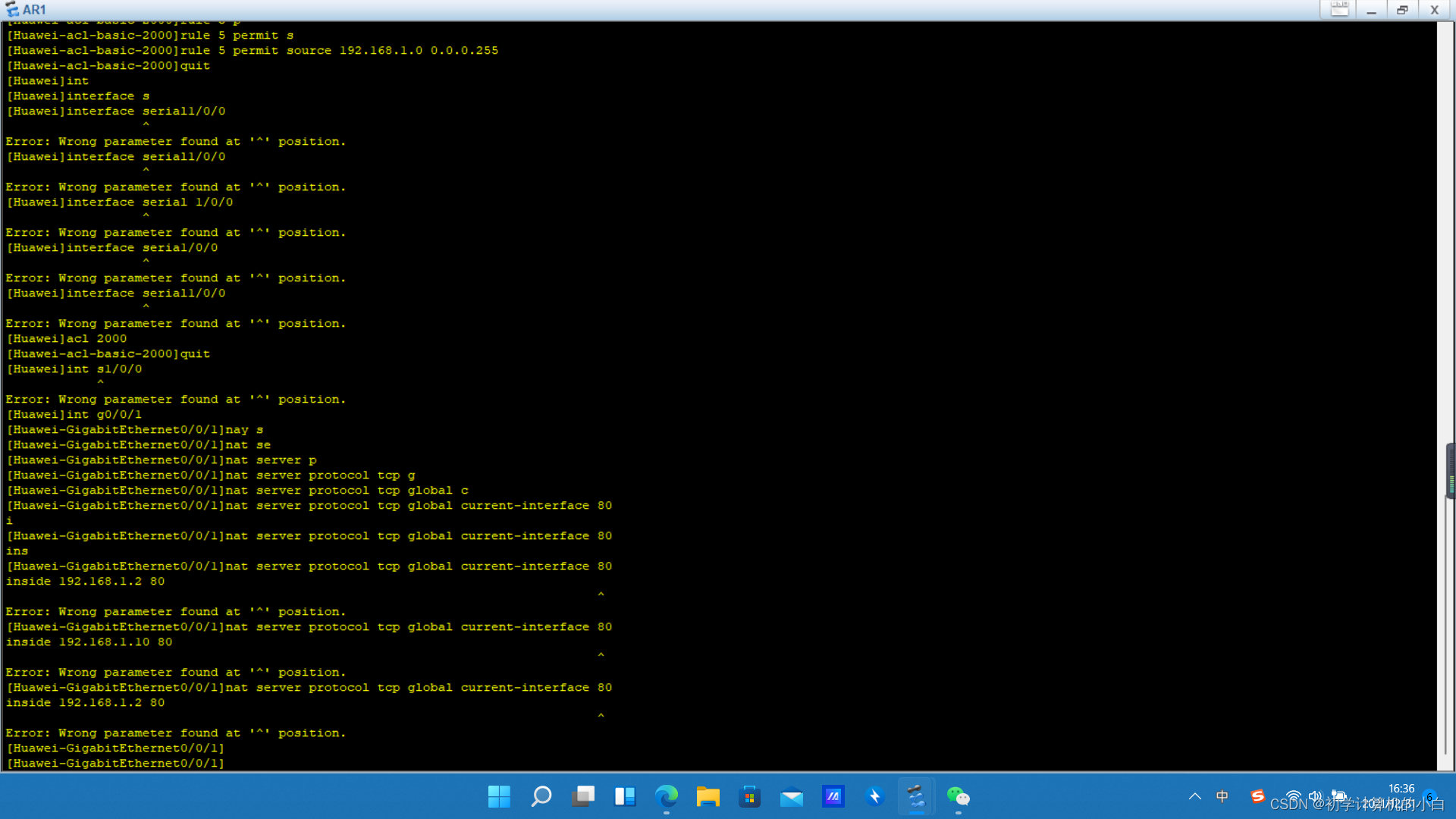Open File Explorer folder icon
Viewport: 1456px width, 819px height.
coord(708,796)
